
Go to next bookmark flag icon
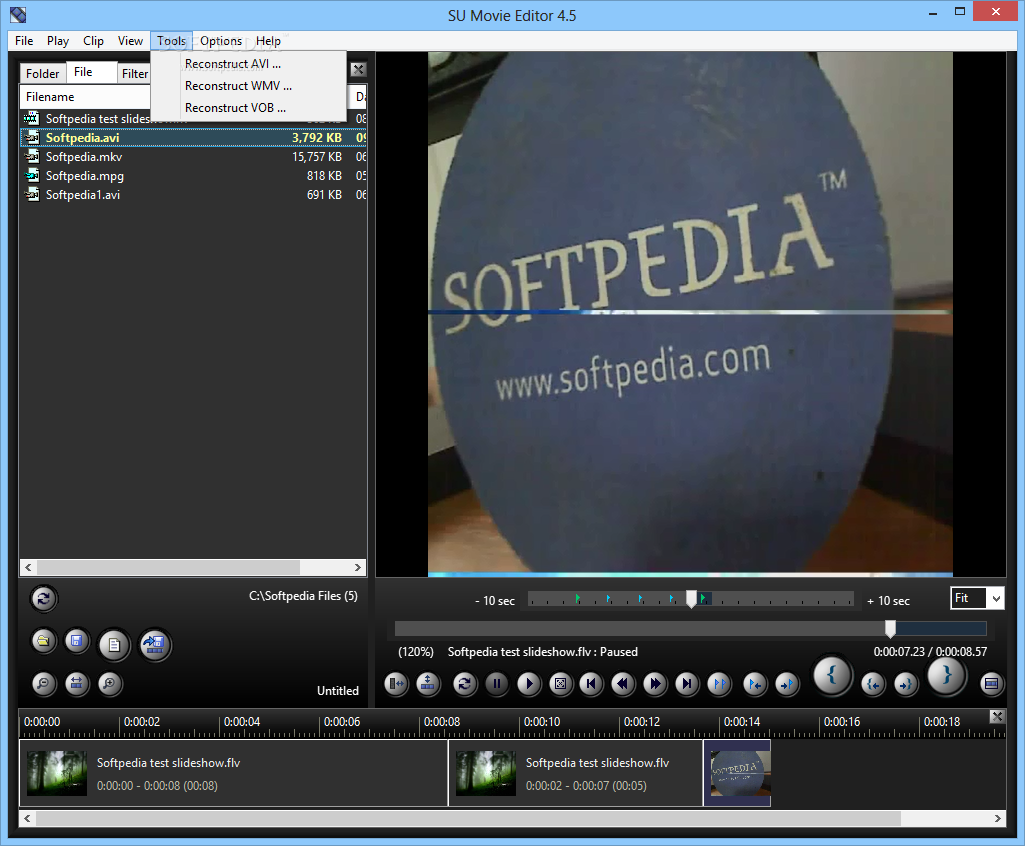[787, 684]
